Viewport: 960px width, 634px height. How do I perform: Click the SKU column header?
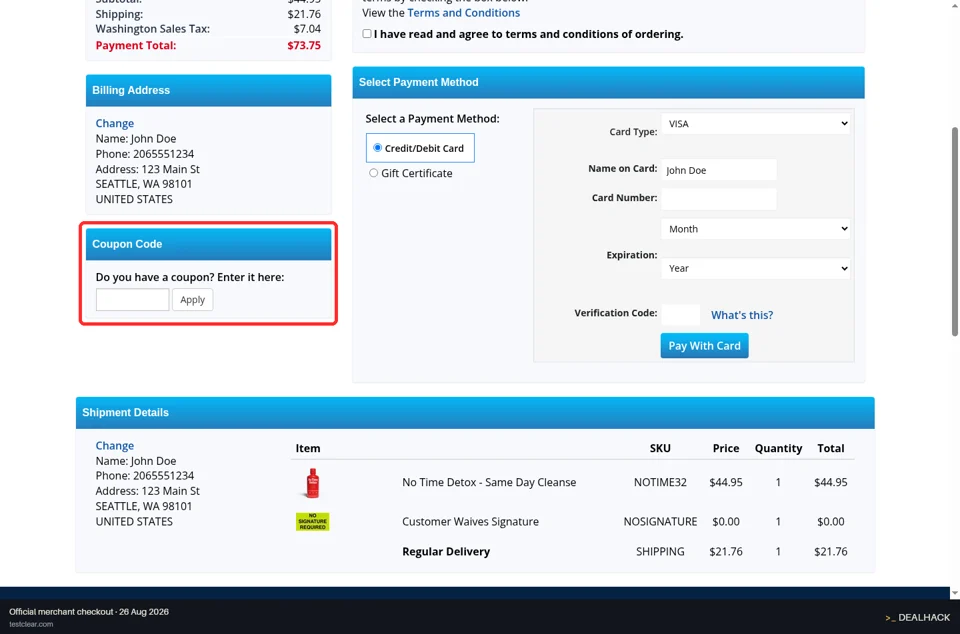coord(660,448)
